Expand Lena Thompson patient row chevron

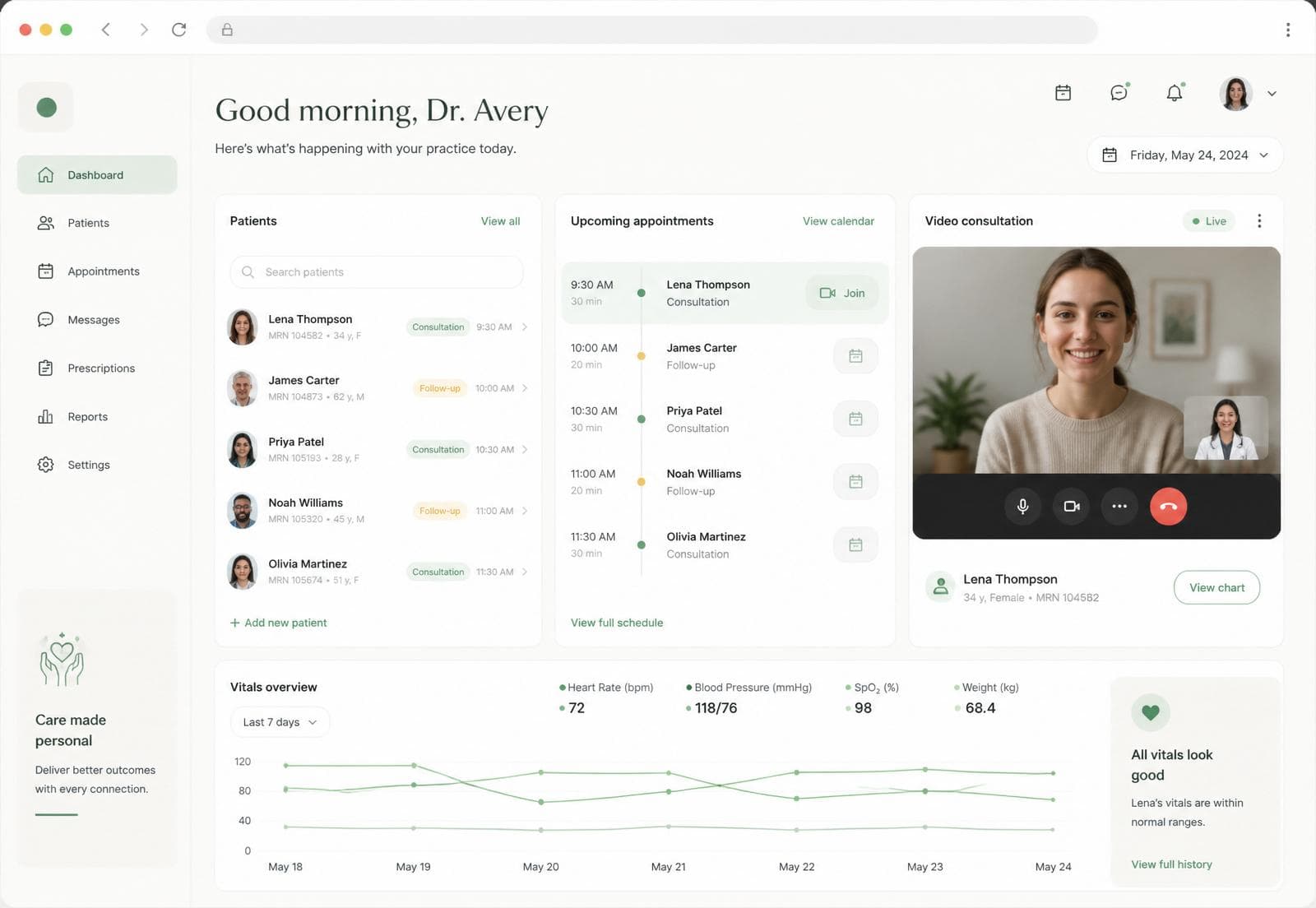[x=525, y=327]
